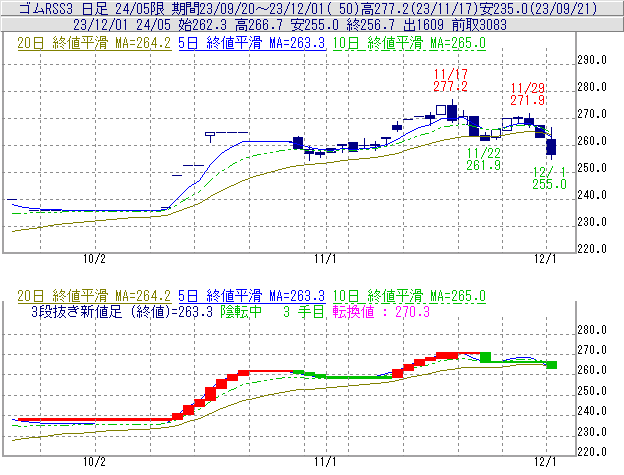
Task: Click the period text 期間23/09/20～23/12/01
Action: pyautogui.click(x=249, y=8)
